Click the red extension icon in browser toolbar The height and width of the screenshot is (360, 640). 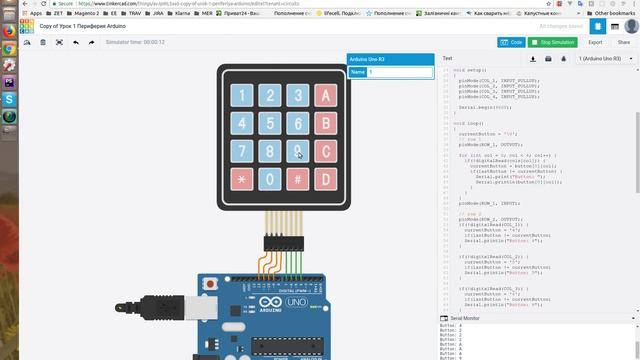point(559,4)
